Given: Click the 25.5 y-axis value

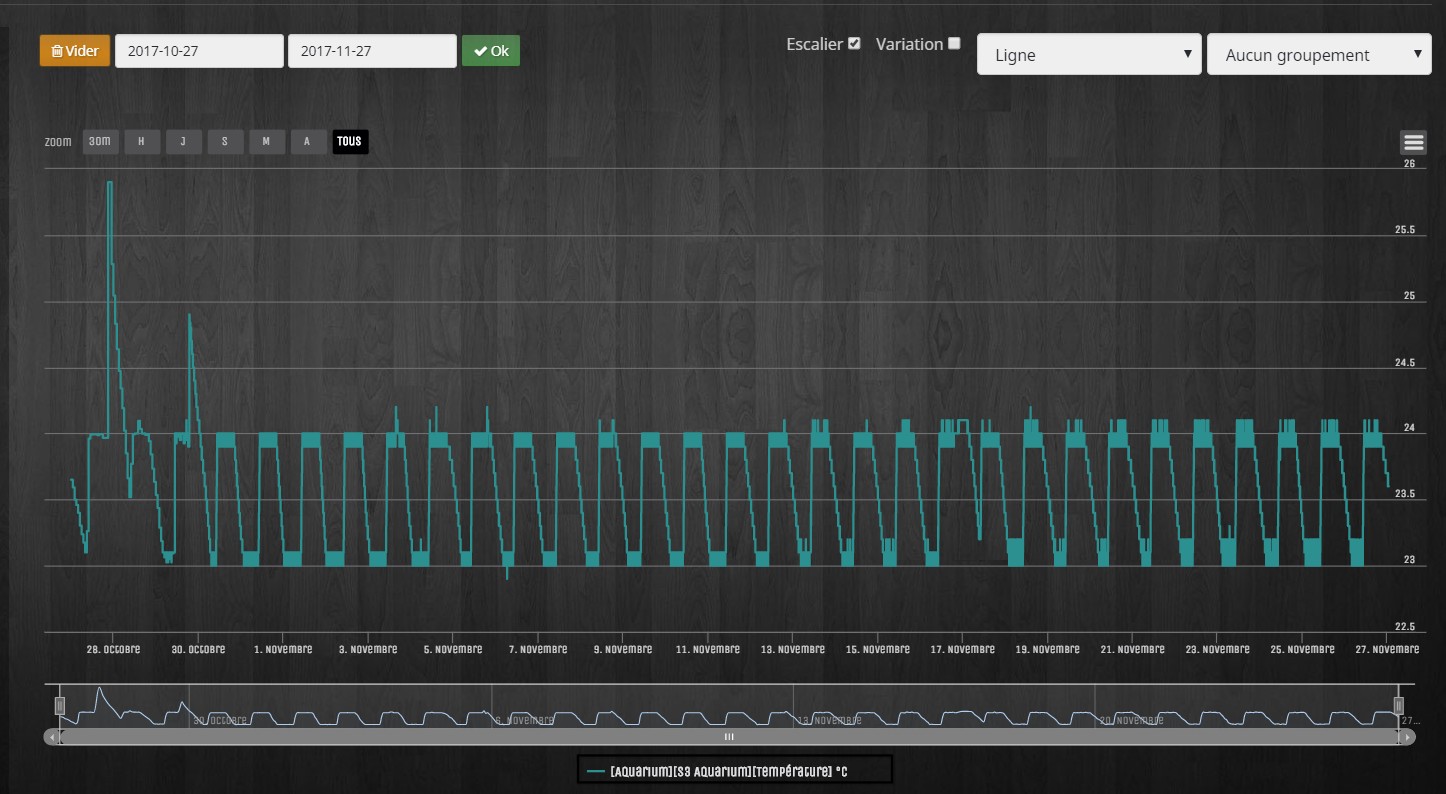Looking at the screenshot, I should (1405, 230).
